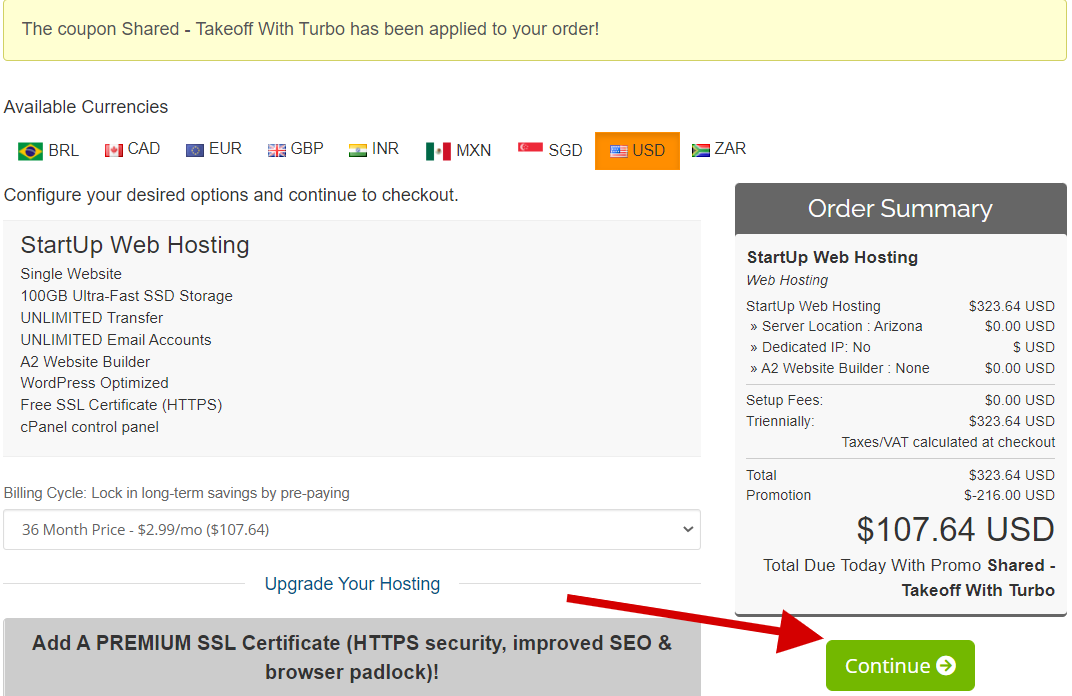Switch to INR currency

tap(374, 149)
